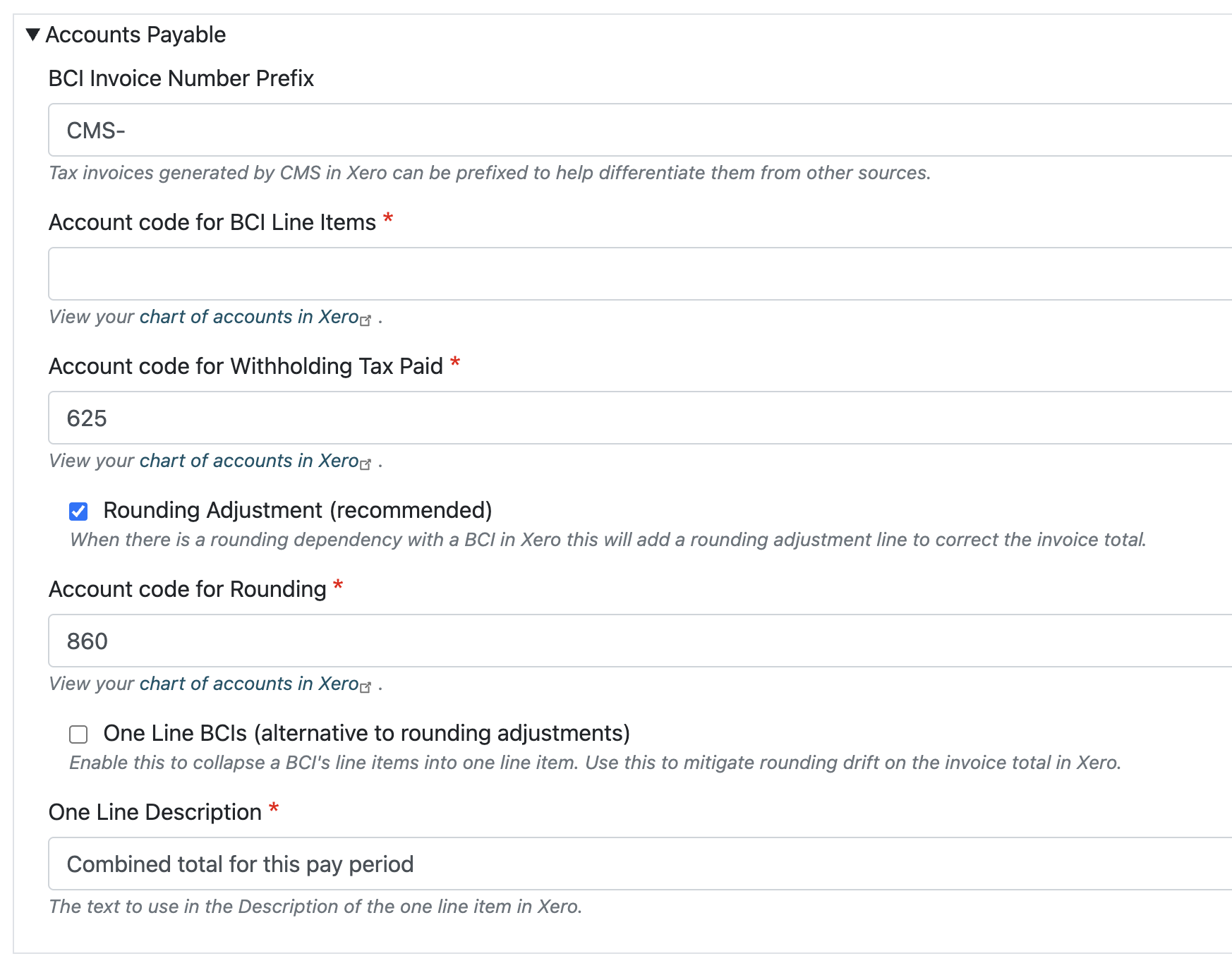Open chart of accounts link under Account code for Rounding

pos(248,684)
